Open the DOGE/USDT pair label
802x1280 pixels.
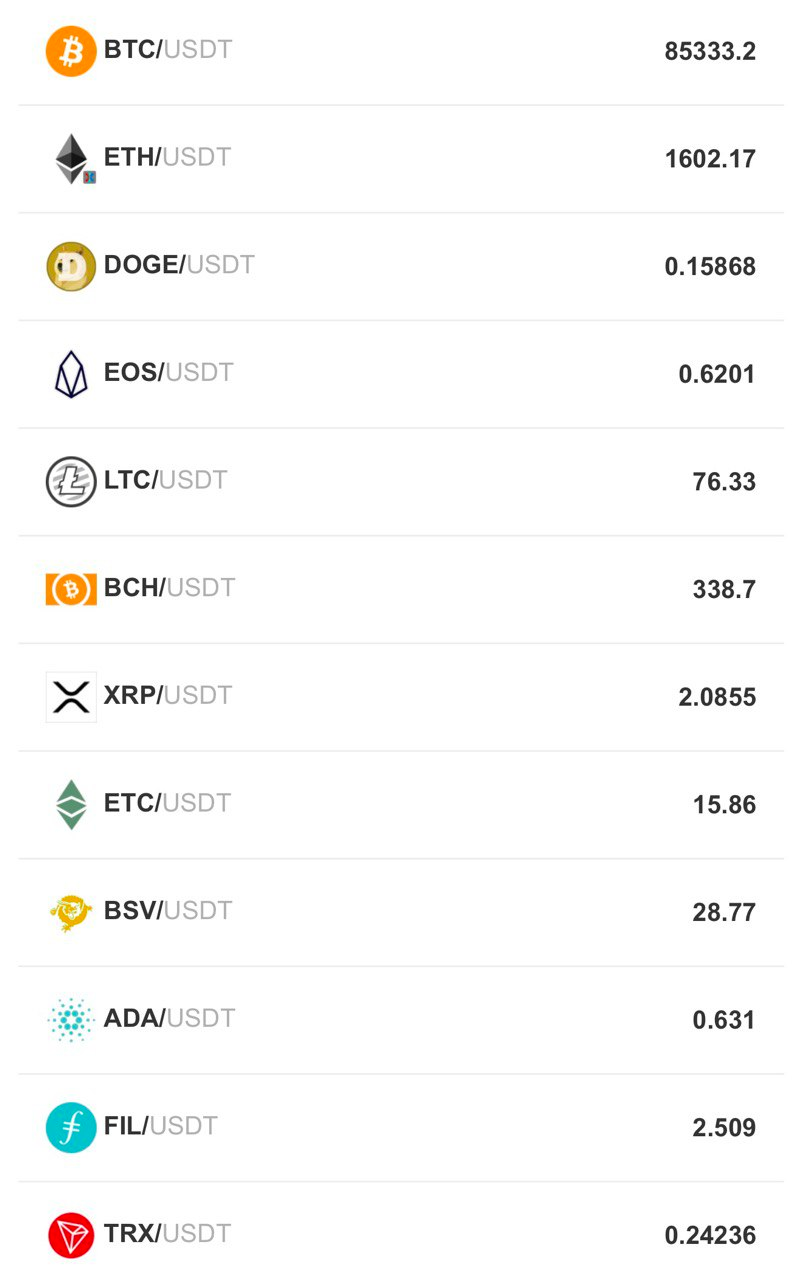pos(179,265)
